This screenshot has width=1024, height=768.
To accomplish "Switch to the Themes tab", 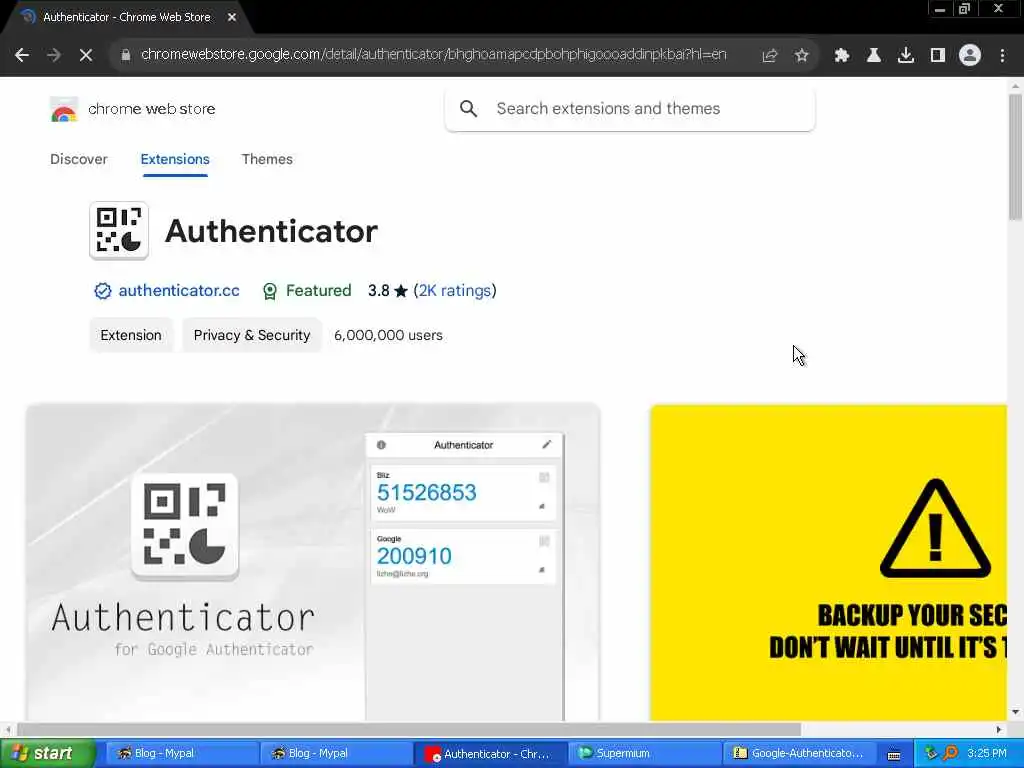I will point(267,159).
